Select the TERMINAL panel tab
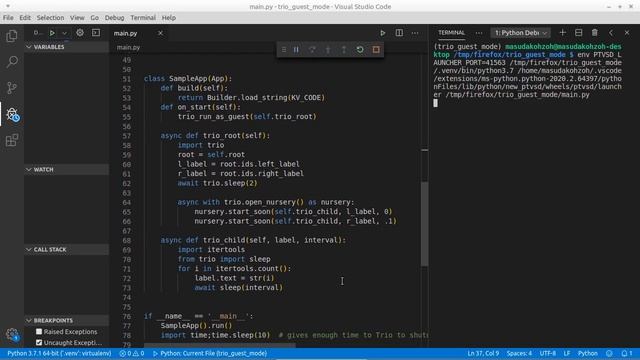 coord(451,33)
